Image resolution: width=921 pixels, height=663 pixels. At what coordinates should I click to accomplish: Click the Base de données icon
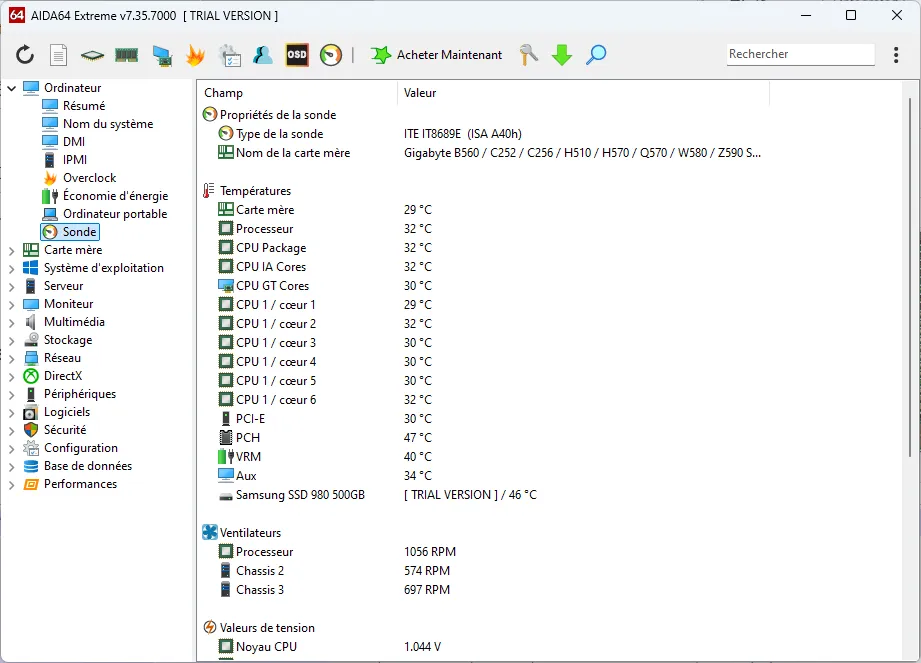31,466
